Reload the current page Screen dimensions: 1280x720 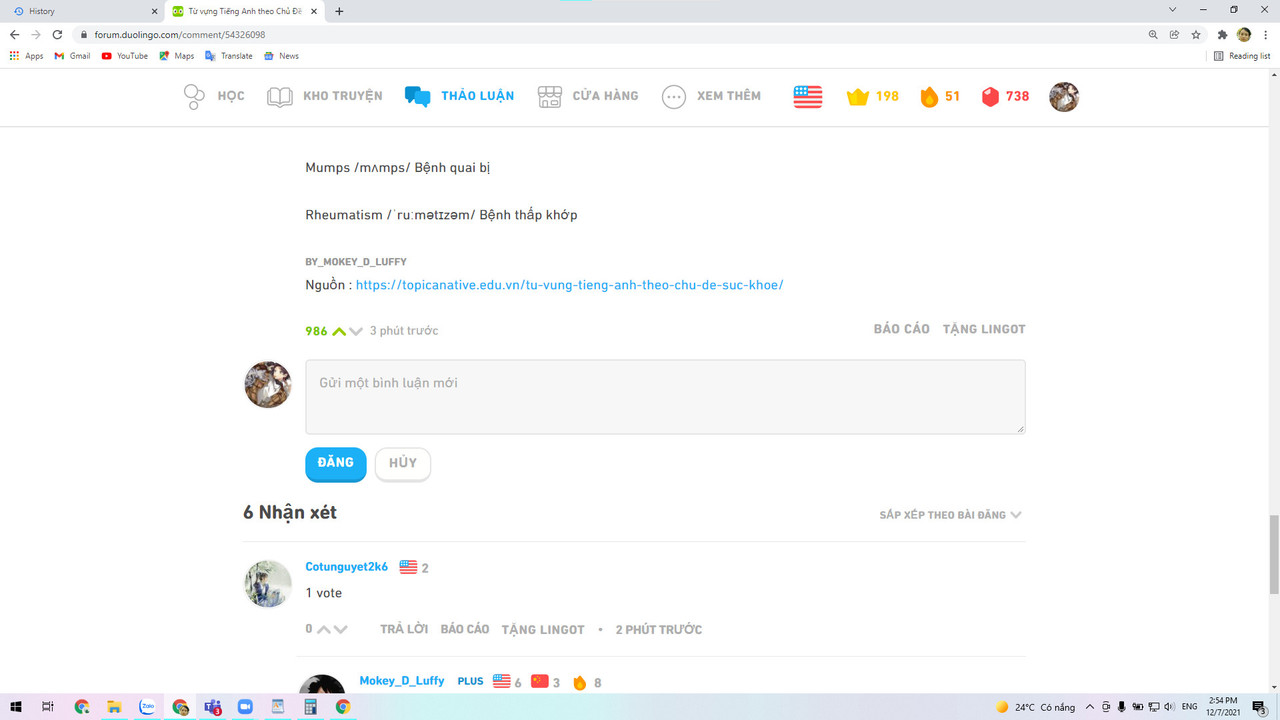[x=58, y=34]
